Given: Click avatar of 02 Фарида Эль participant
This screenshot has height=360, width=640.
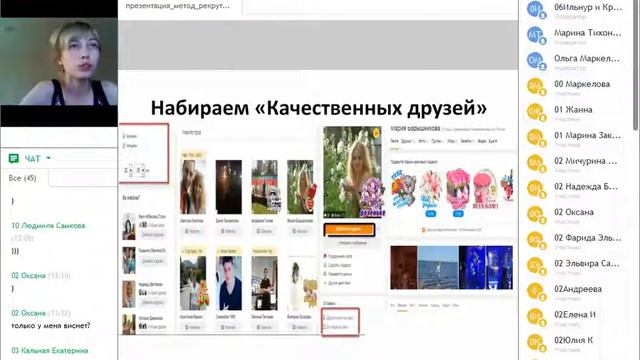Looking at the screenshot, I should tap(536, 240).
